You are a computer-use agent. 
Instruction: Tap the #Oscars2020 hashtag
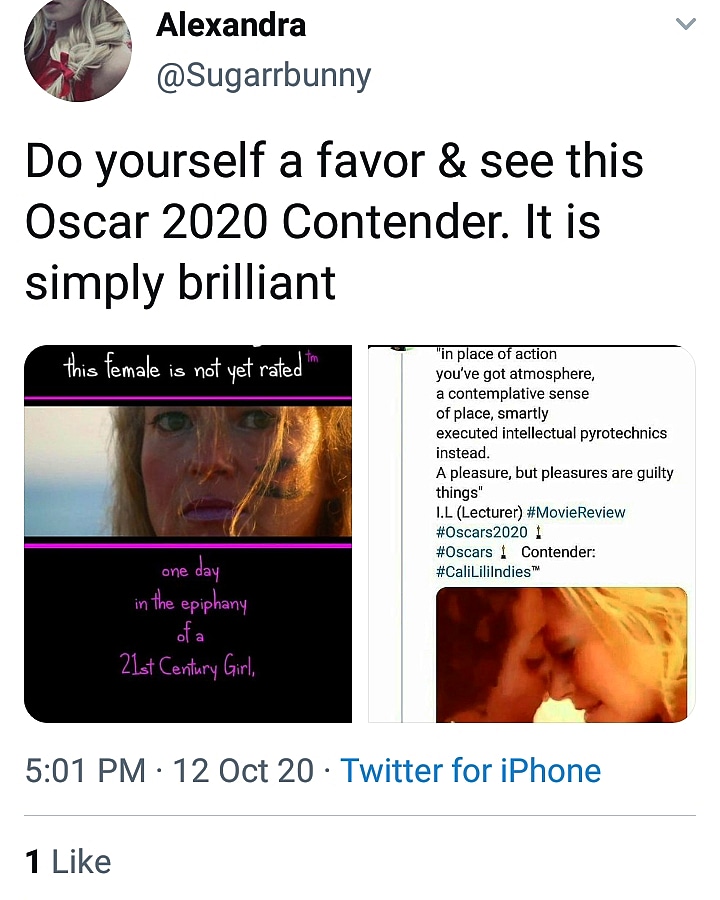click(x=481, y=532)
